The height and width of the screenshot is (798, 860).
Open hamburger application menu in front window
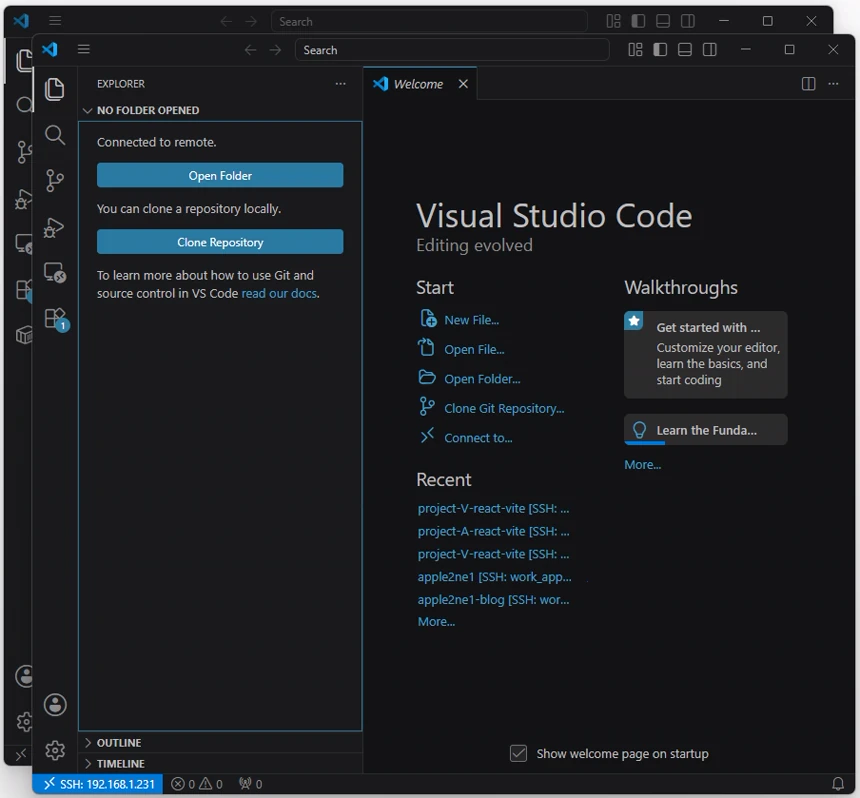coord(83,49)
